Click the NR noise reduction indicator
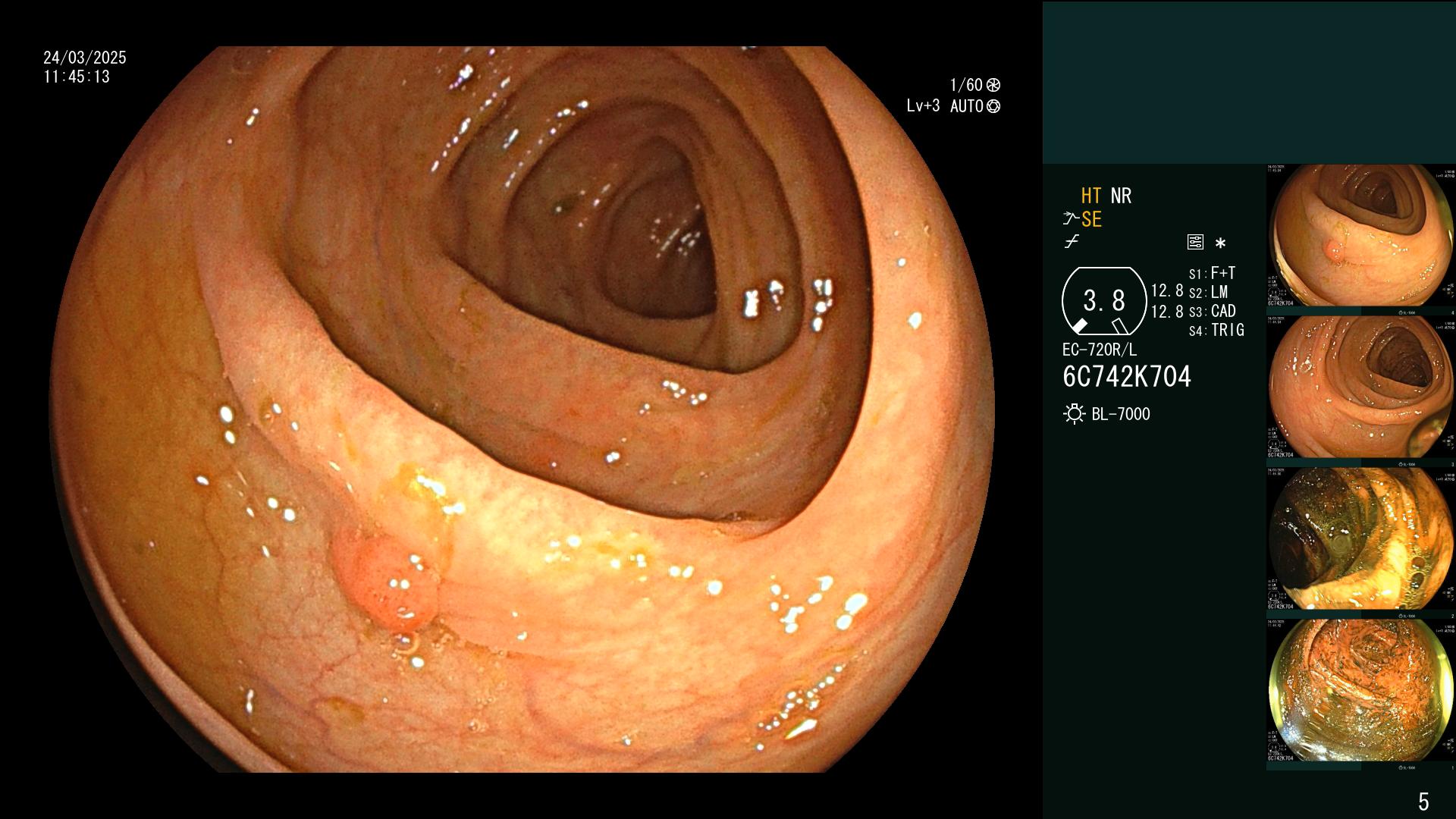This screenshot has width=1456, height=819. tap(1121, 196)
